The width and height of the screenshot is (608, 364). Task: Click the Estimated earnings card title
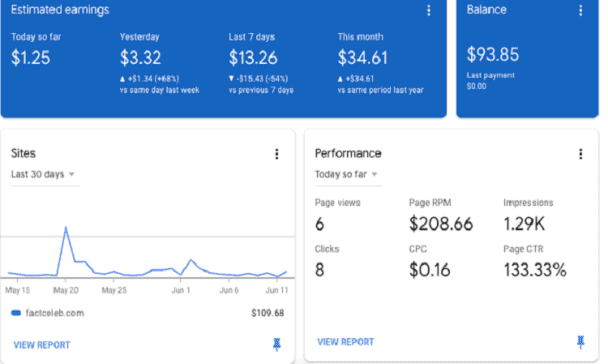[60, 10]
